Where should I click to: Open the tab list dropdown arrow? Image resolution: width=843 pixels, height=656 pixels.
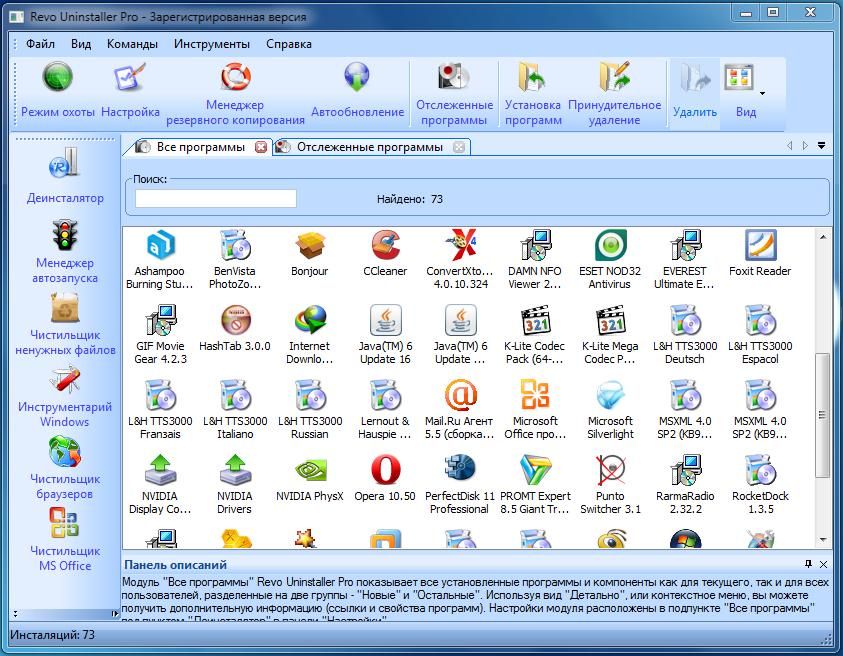(821, 145)
